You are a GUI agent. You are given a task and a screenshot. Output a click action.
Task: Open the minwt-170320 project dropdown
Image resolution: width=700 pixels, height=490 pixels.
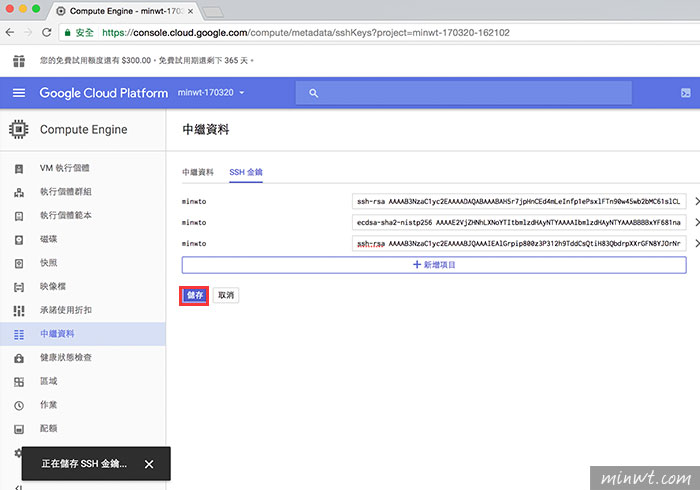211,93
